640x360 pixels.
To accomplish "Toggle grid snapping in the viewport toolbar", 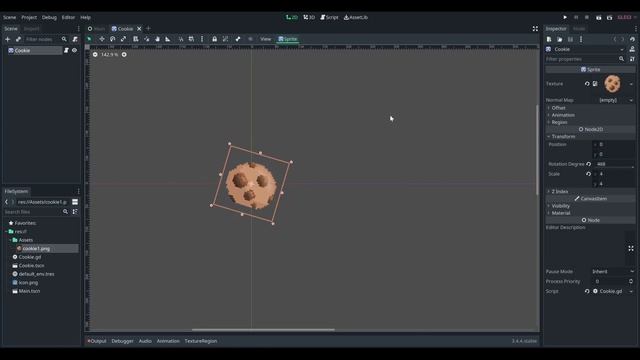I will 191,39.
